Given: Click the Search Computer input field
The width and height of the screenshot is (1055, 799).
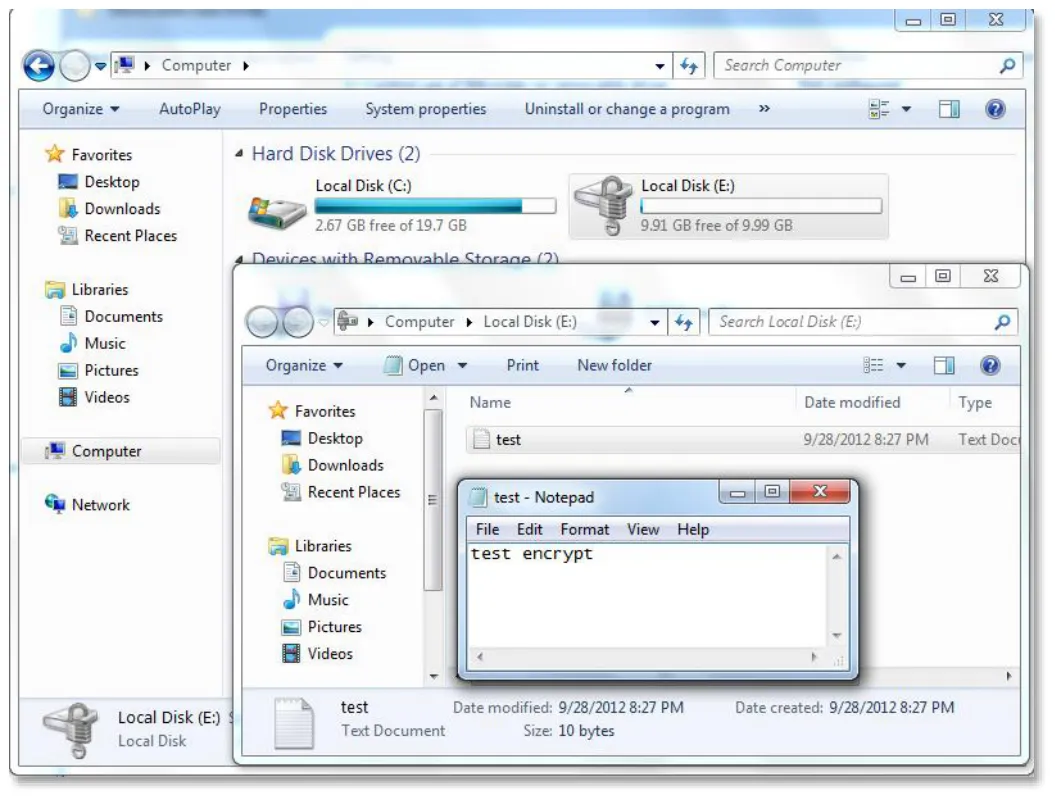Looking at the screenshot, I should click(x=868, y=66).
